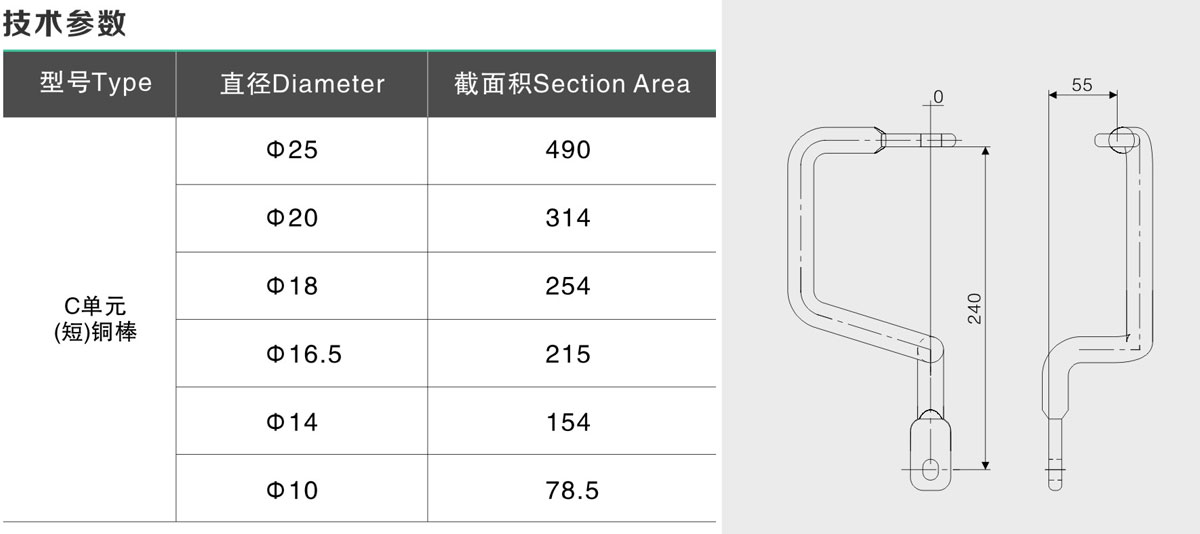The width and height of the screenshot is (1200, 534).
Task: Click the 直径Diameter column header
Action: (302, 84)
